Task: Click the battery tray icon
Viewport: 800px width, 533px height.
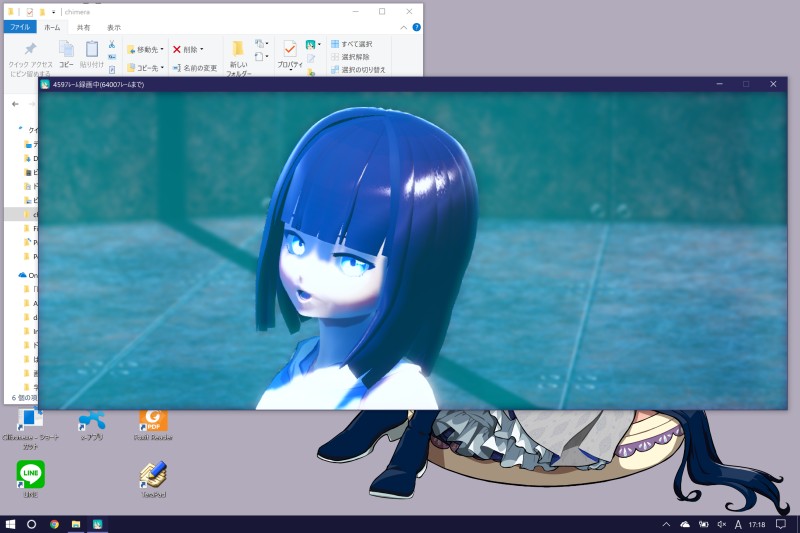Action: [x=704, y=524]
